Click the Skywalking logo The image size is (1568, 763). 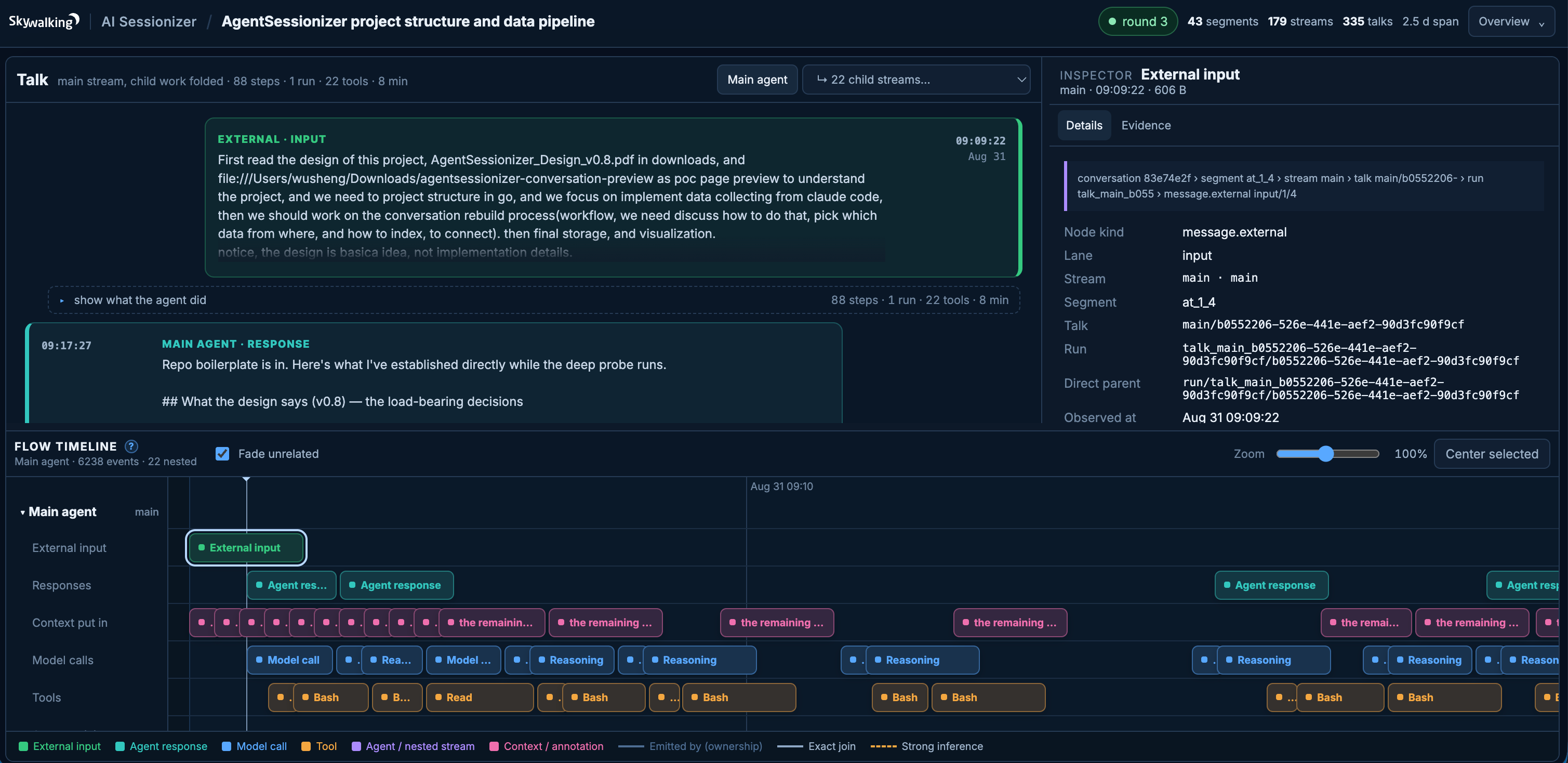point(44,21)
